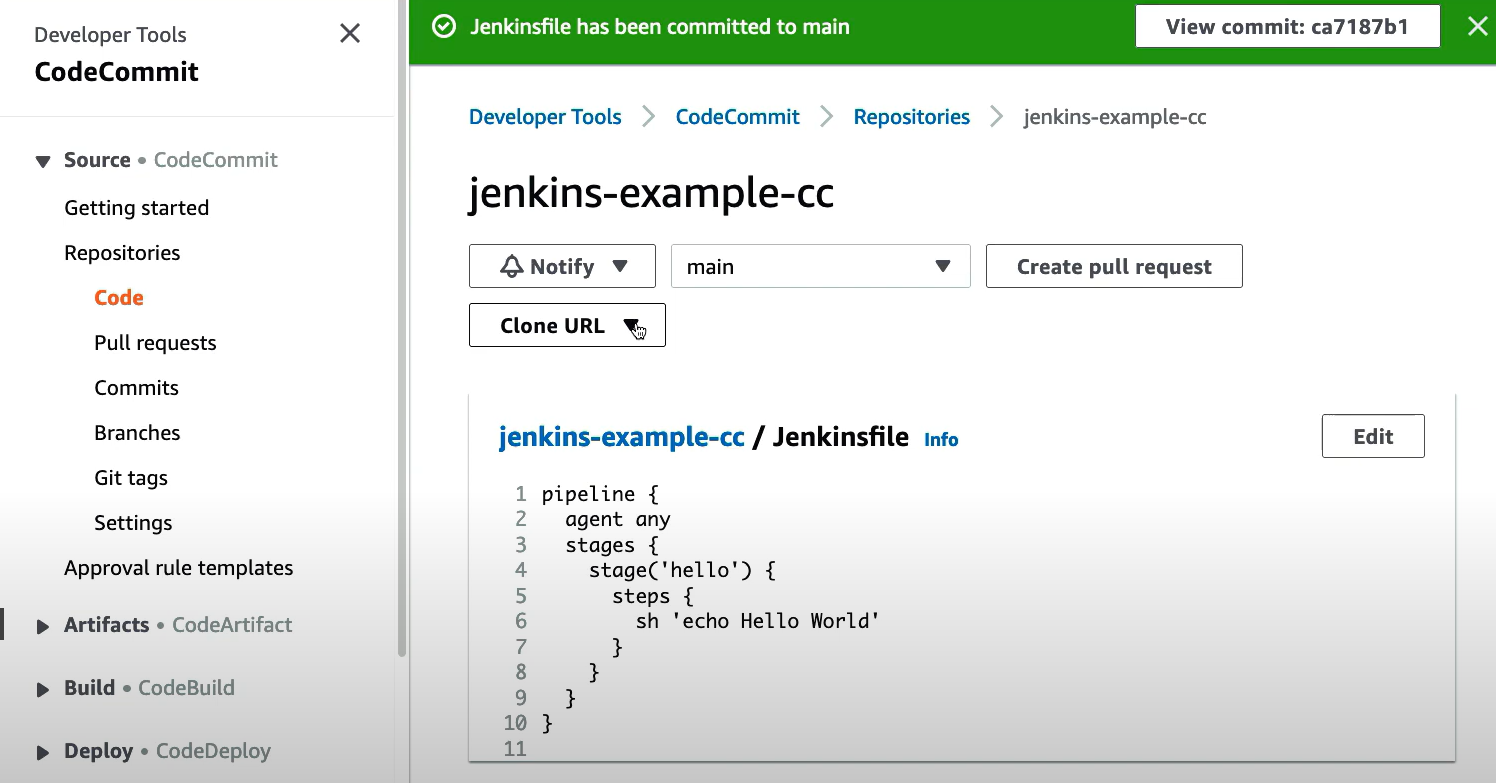This screenshot has height=783, width=1496.
Task: Click the green success checkmark icon
Action: (443, 27)
